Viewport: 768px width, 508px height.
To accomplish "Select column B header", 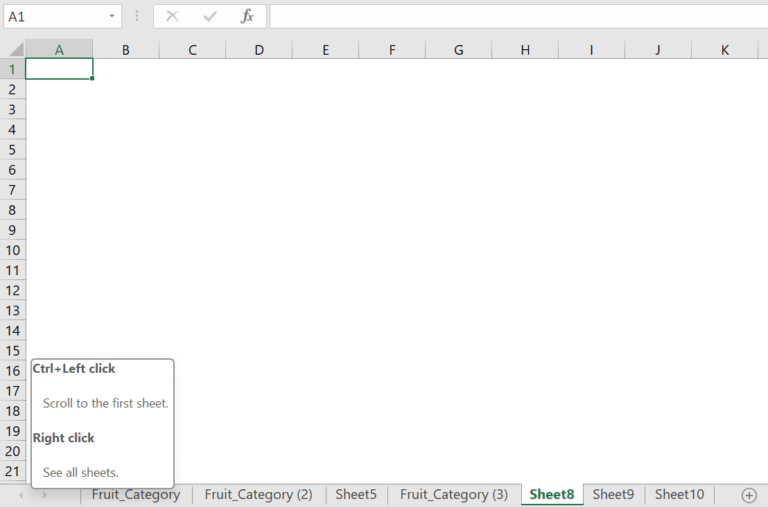I will [x=126, y=49].
